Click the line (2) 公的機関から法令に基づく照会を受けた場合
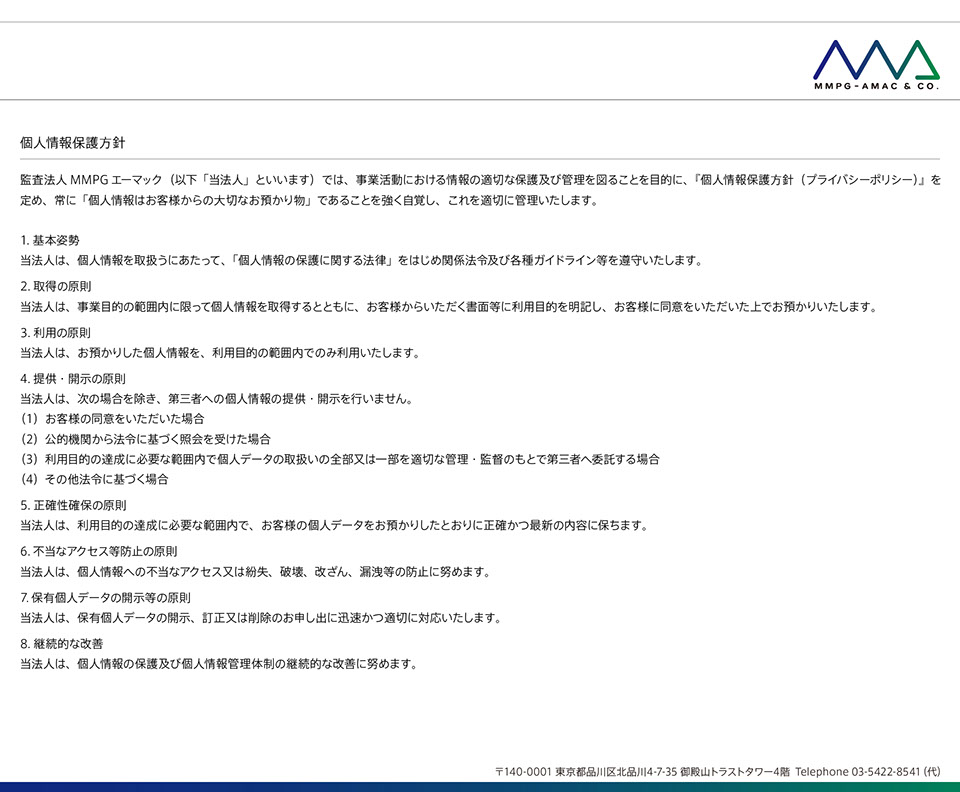960x792 pixels. pyautogui.click(x=146, y=439)
